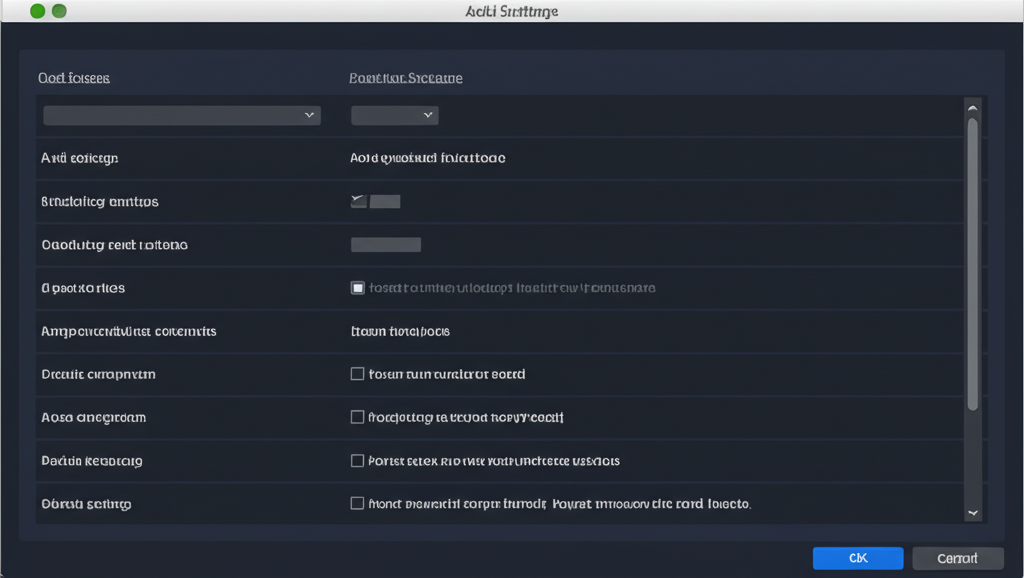The height and width of the screenshot is (578, 1024).
Task: Toggle the small checkmark box in the third row
Action: [x=359, y=201]
